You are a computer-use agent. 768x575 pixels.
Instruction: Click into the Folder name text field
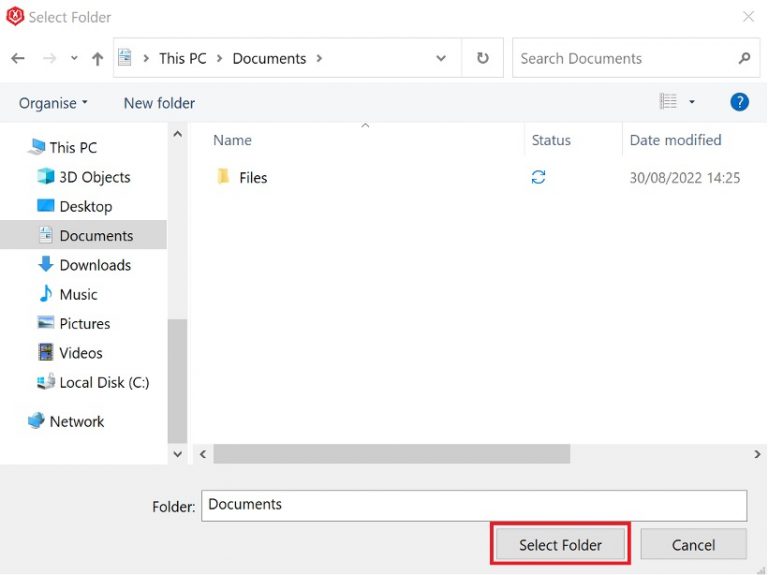pos(473,505)
